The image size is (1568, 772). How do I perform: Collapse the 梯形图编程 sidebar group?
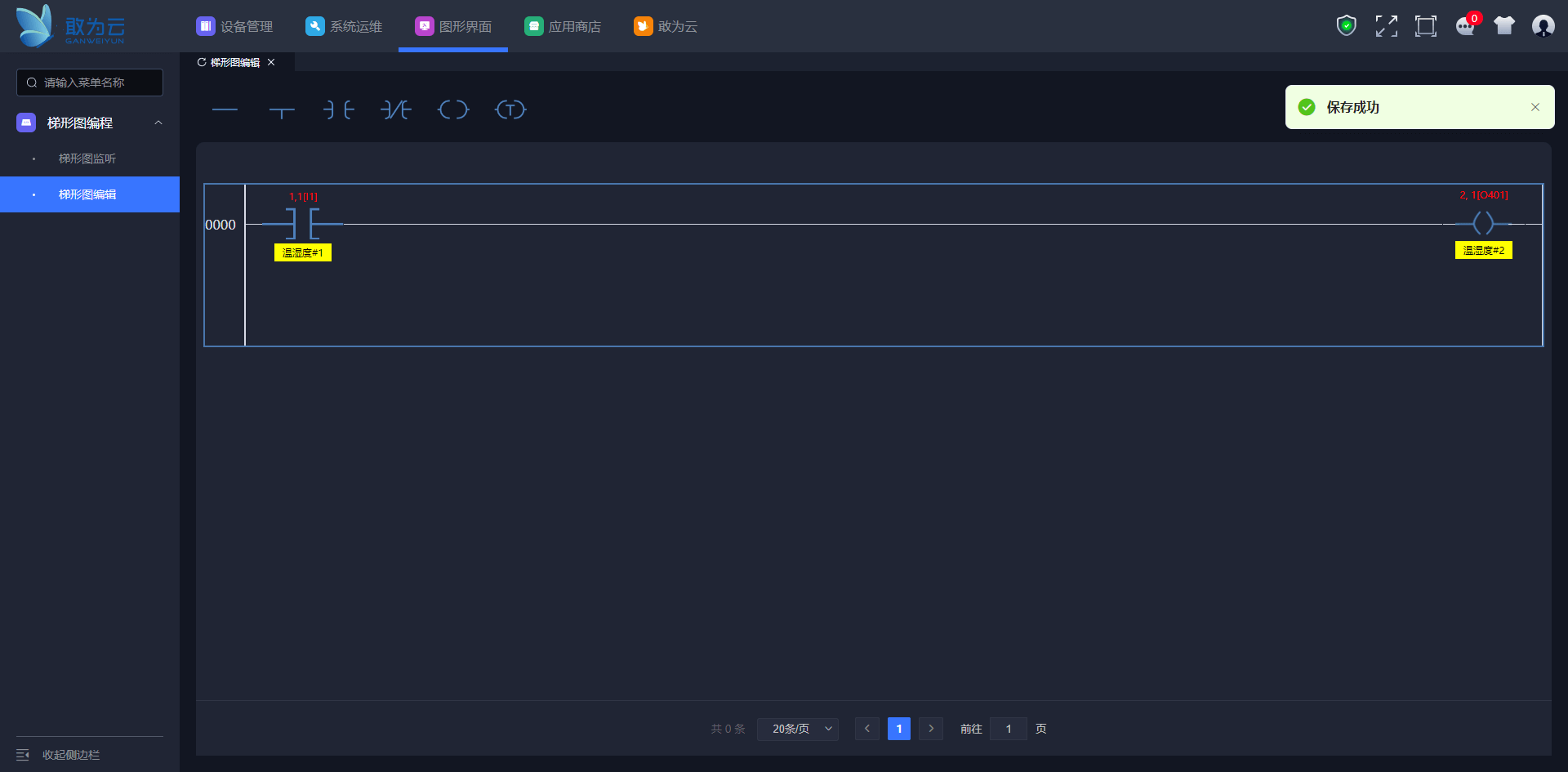(158, 123)
